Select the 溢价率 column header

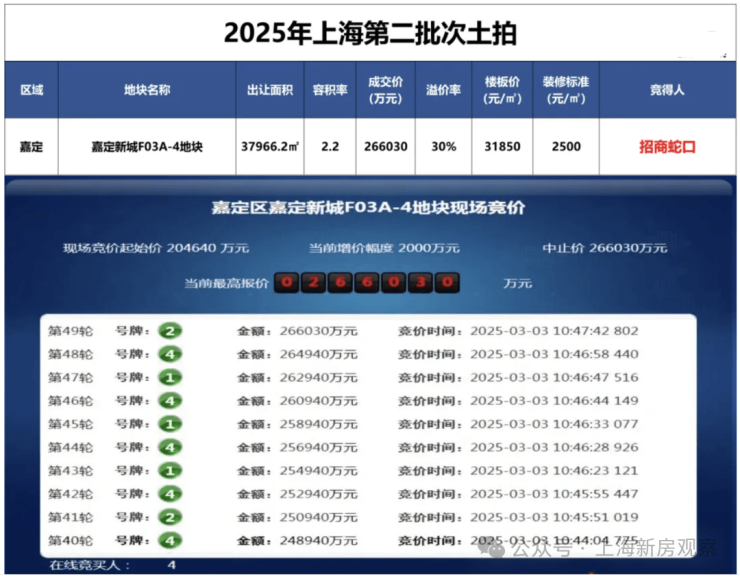click(x=443, y=90)
